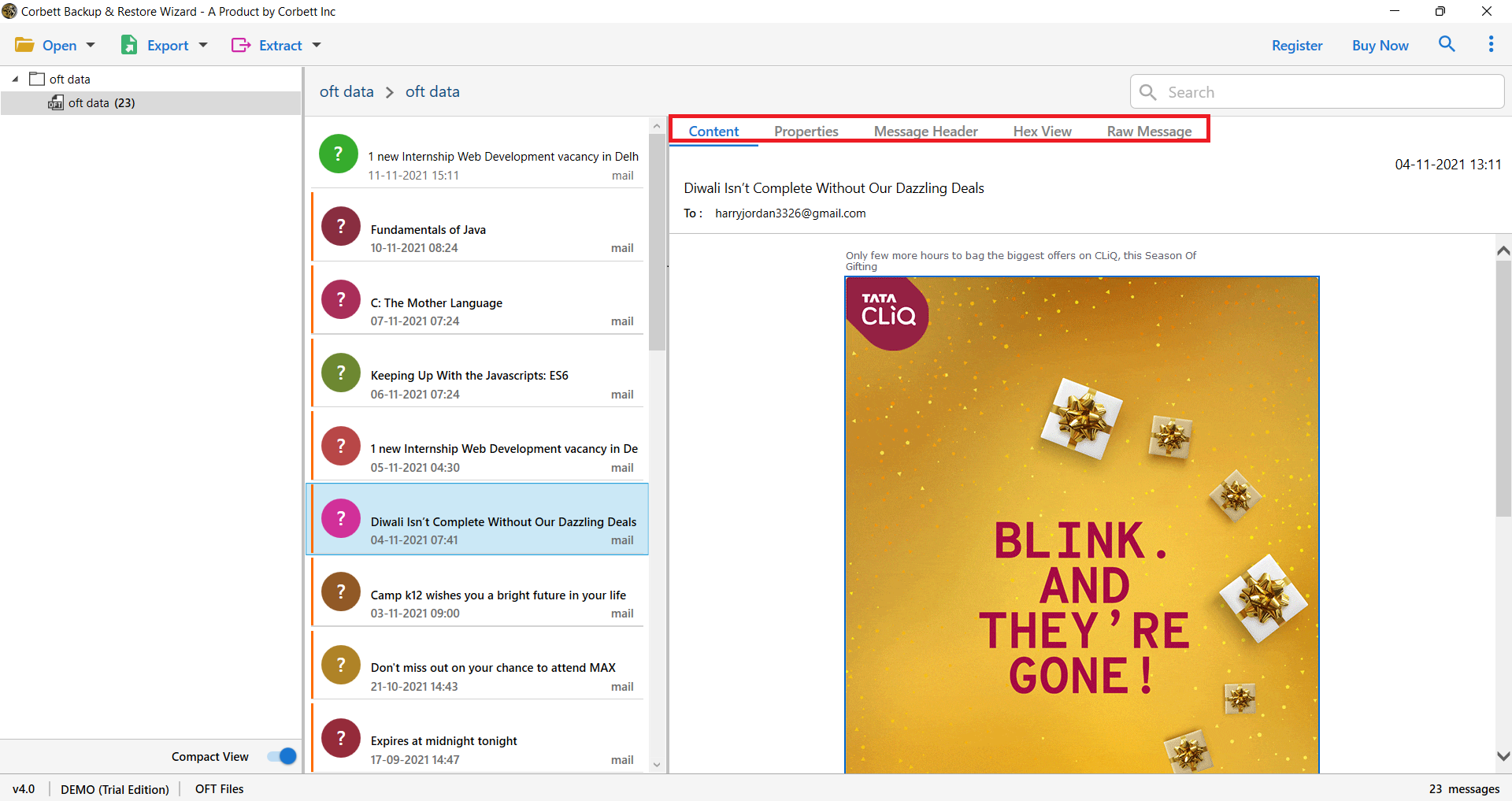Click the 23 messages status count
This screenshot has height=801, width=1512.
(x=1465, y=789)
